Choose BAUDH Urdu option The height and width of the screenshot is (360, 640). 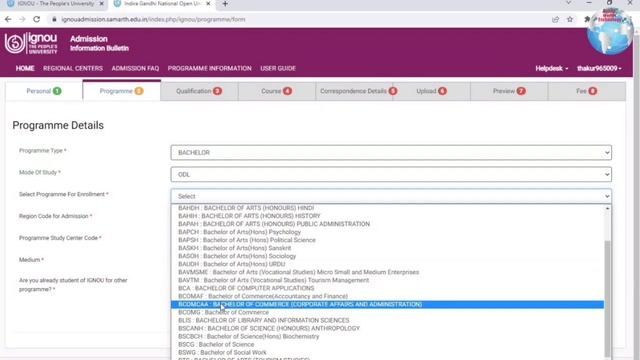[x=387, y=264]
